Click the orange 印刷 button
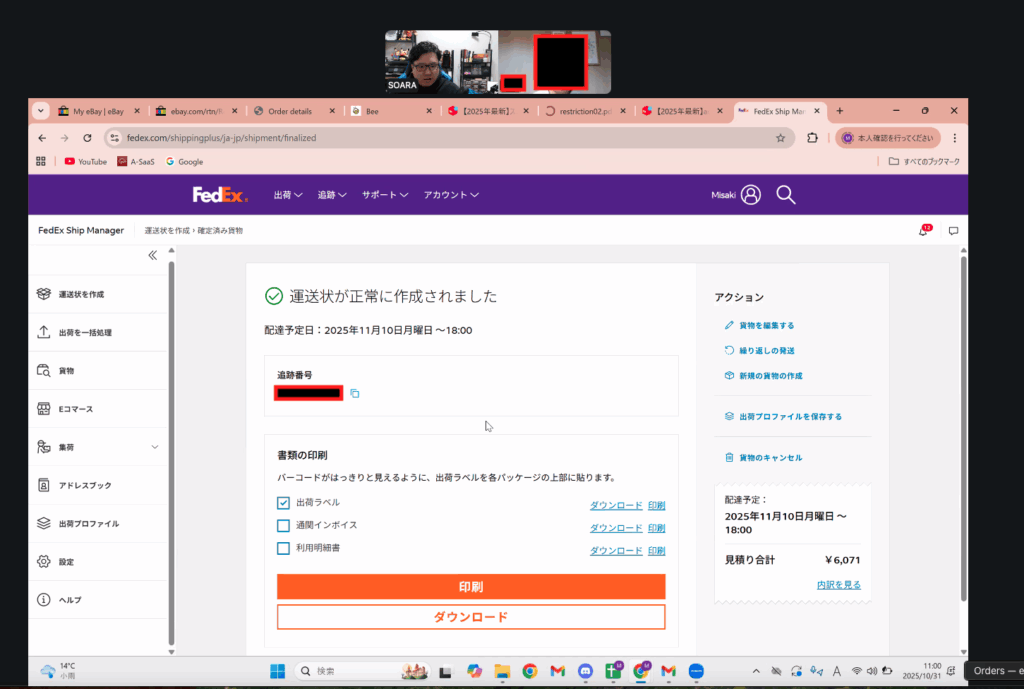Screen dimensions: 1024x689 (x=470, y=587)
